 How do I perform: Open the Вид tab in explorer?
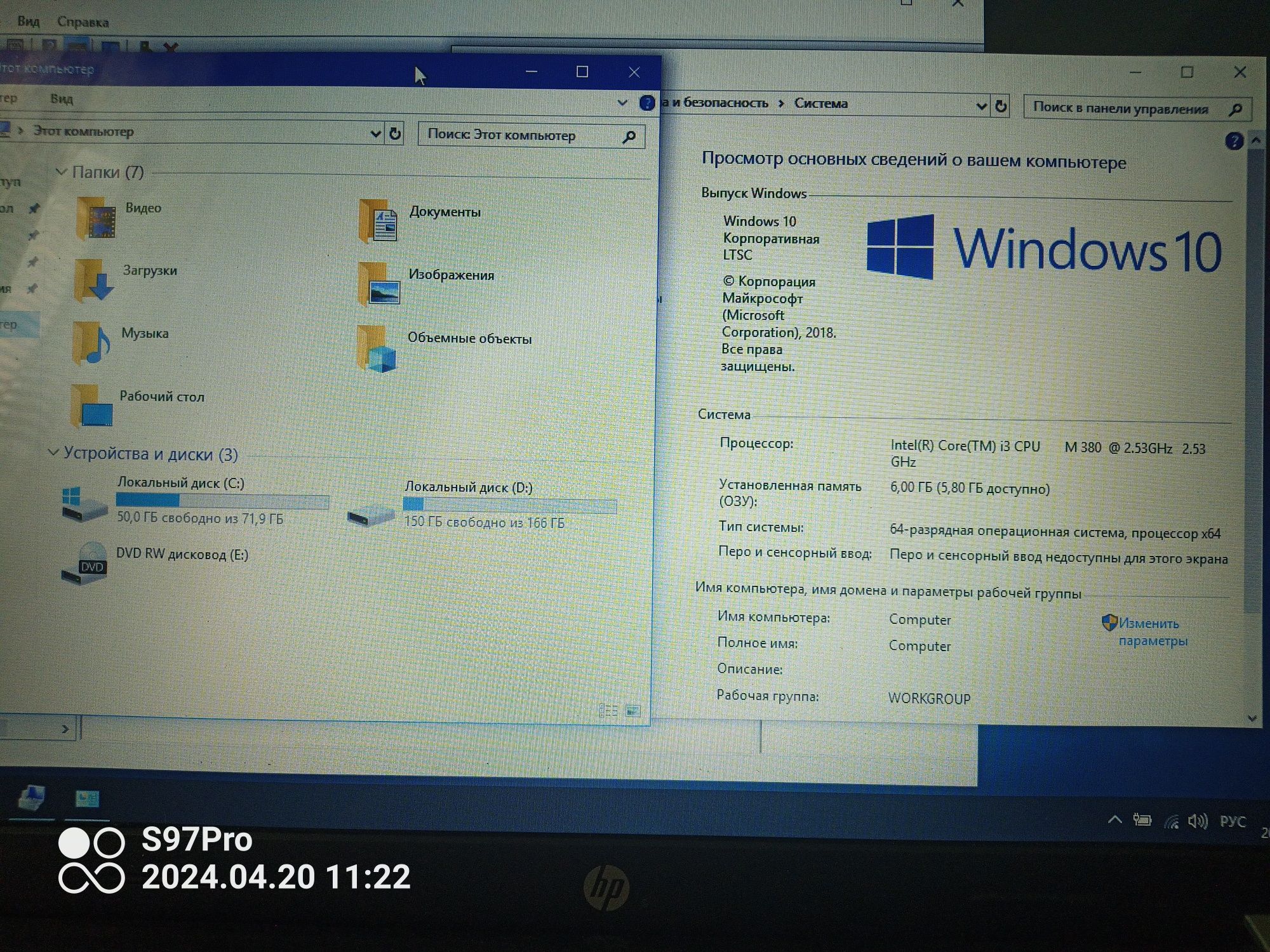[x=62, y=98]
